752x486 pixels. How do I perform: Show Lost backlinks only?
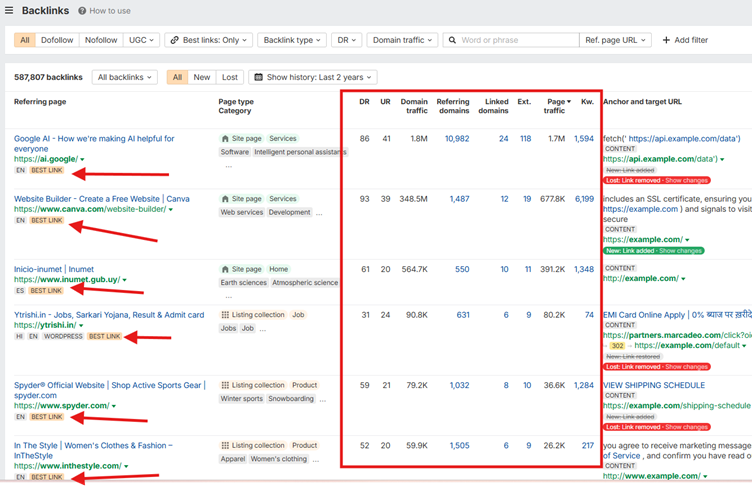[x=230, y=77]
